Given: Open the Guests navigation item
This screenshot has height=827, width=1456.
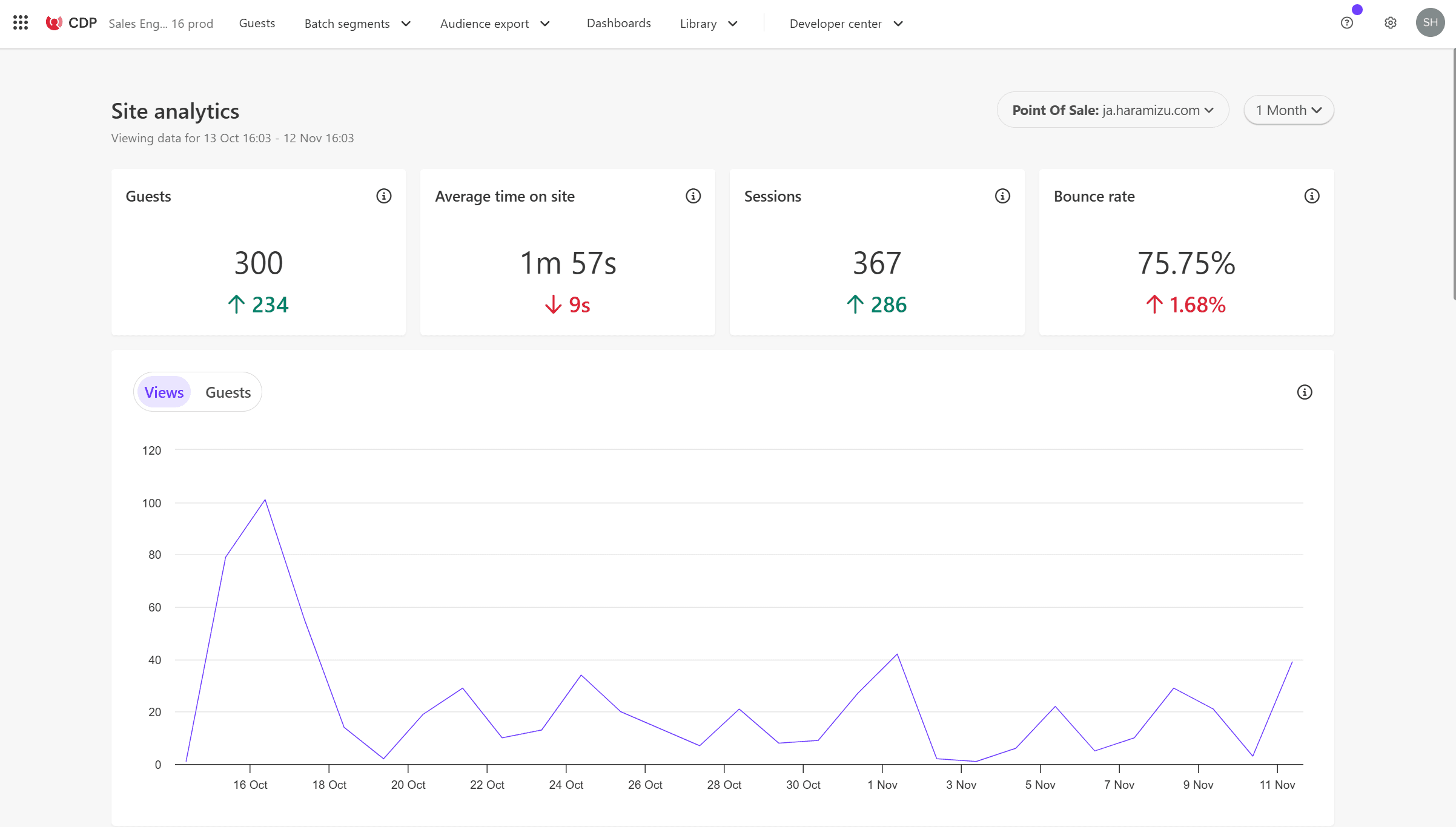Looking at the screenshot, I should pyautogui.click(x=257, y=23).
